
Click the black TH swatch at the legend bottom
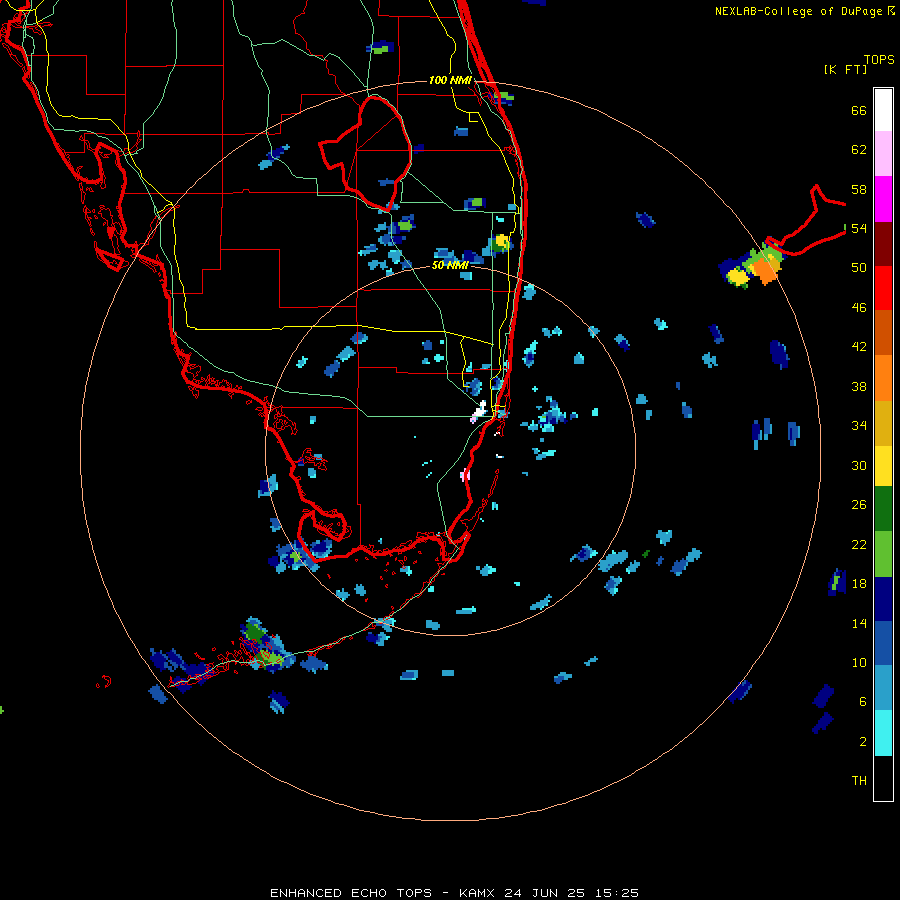(883, 778)
